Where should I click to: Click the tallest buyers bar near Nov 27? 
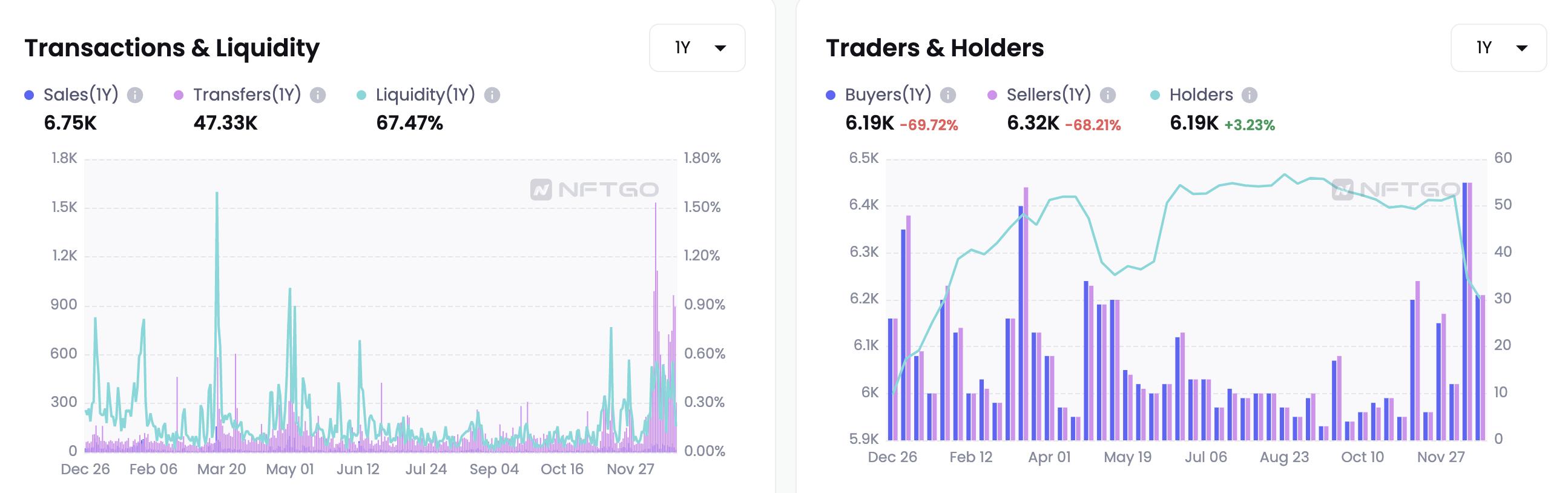pos(1464,304)
